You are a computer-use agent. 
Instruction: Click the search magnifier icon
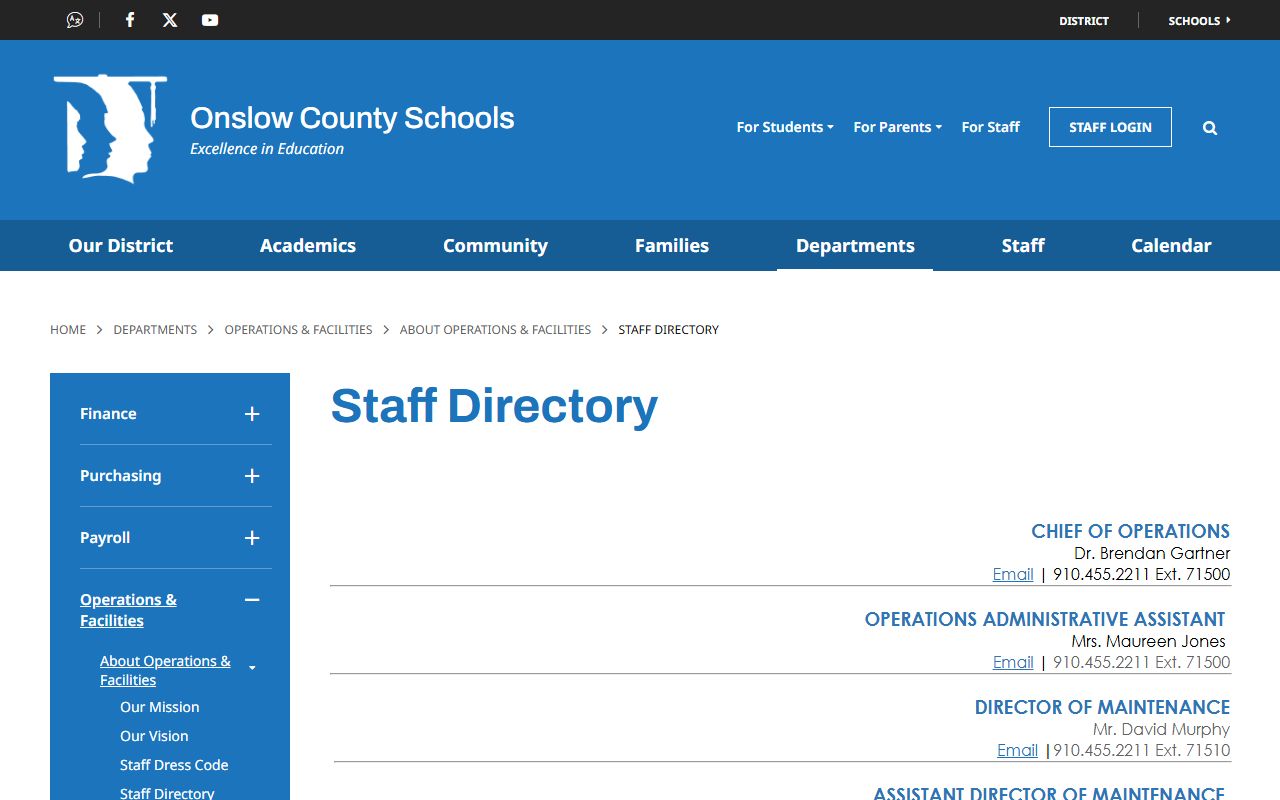point(1210,128)
